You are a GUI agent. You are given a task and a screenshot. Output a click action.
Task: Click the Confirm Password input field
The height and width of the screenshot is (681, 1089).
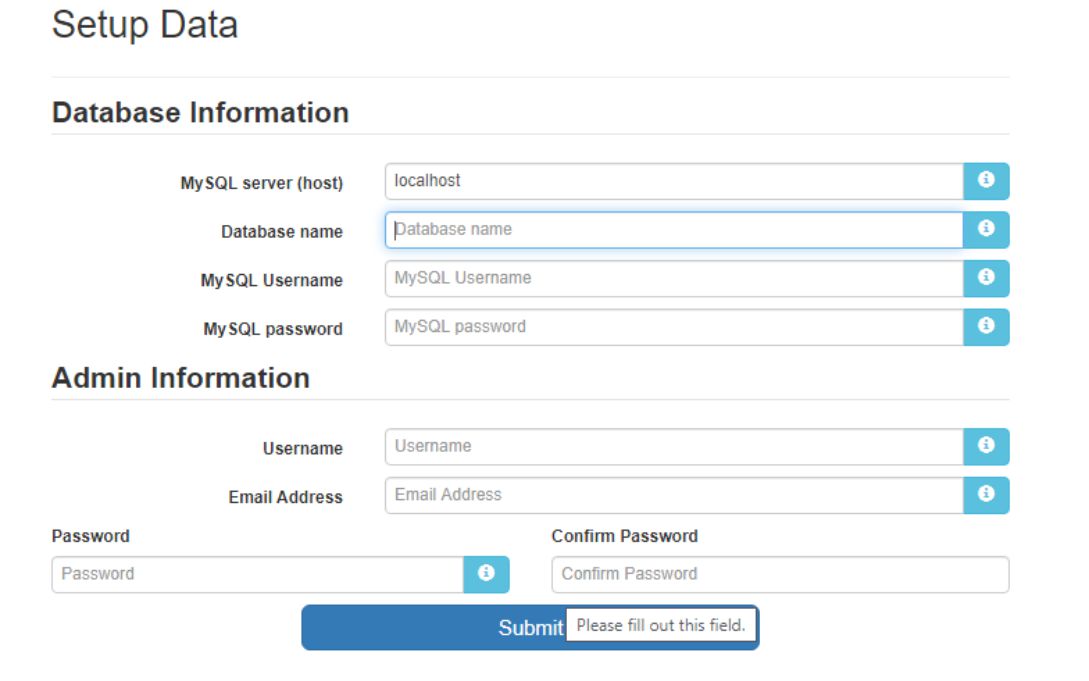click(x=780, y=574)
